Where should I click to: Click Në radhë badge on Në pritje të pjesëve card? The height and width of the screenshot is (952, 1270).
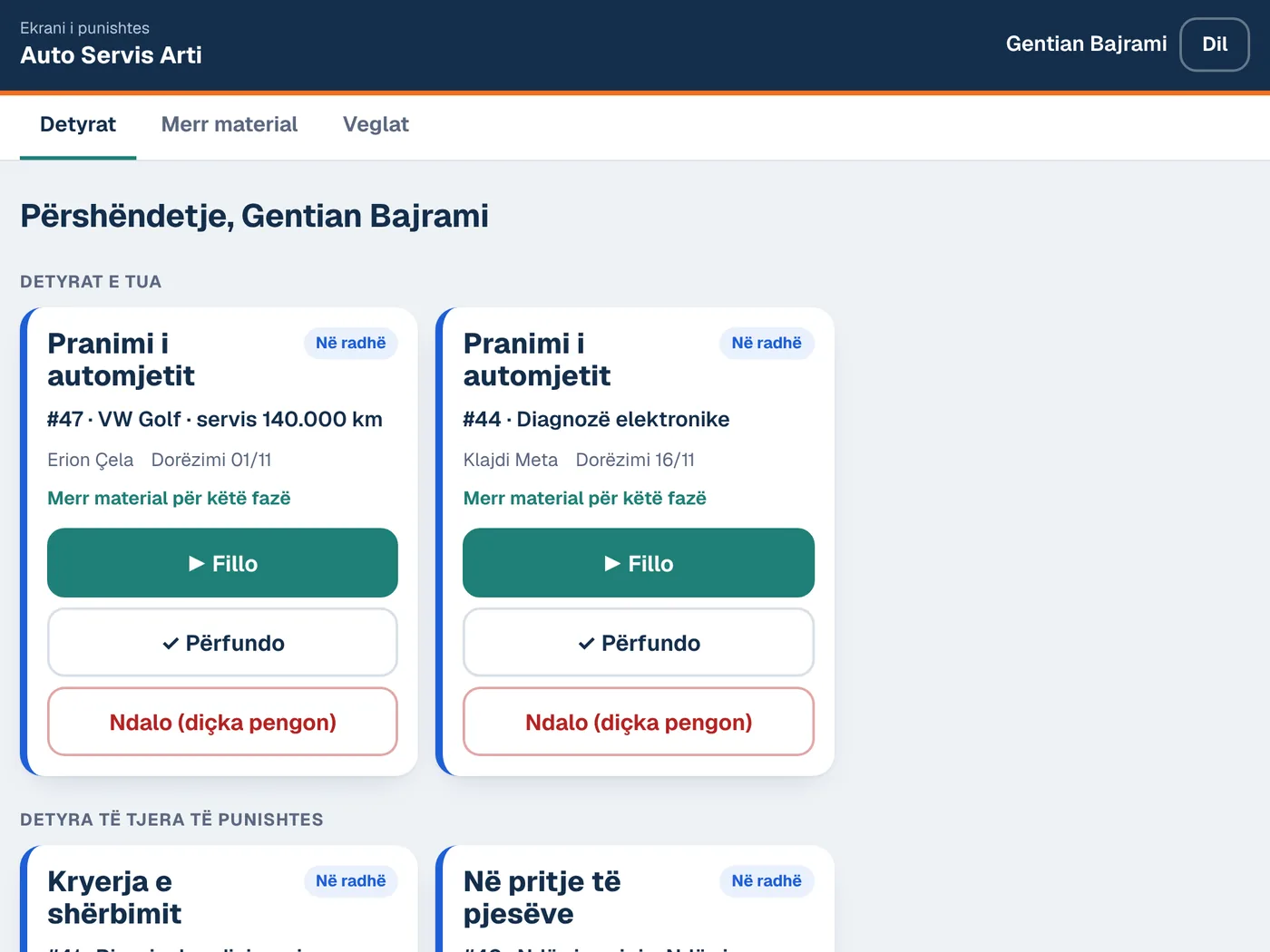767,880
